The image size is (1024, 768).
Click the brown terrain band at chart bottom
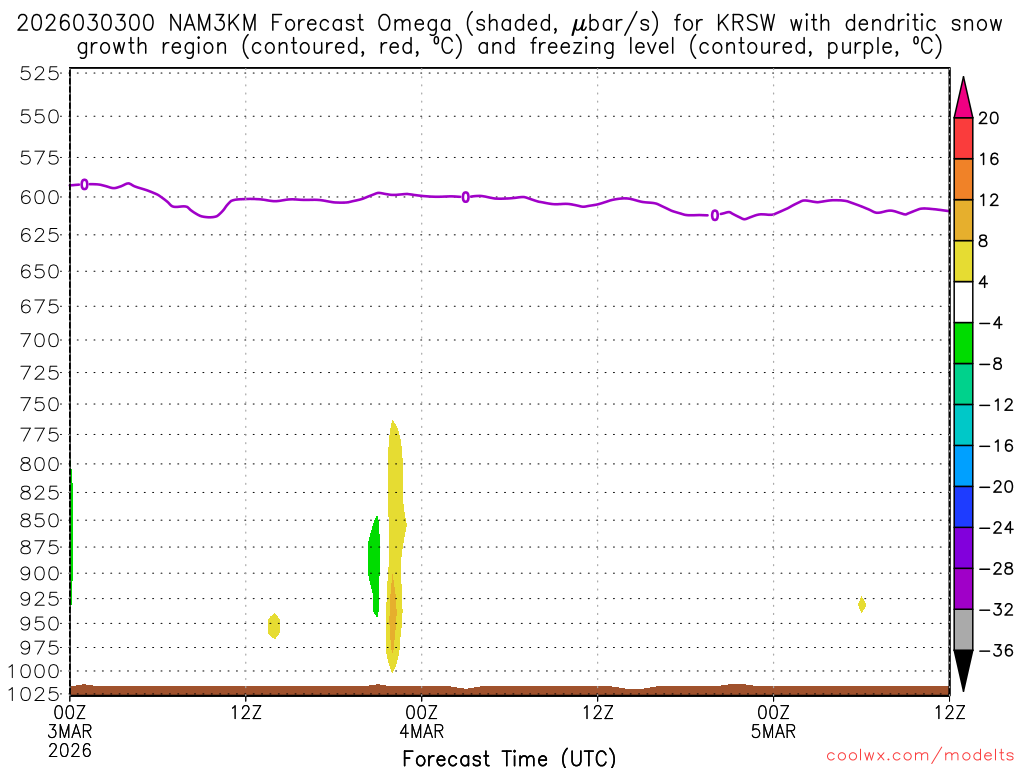pos(509,690)
